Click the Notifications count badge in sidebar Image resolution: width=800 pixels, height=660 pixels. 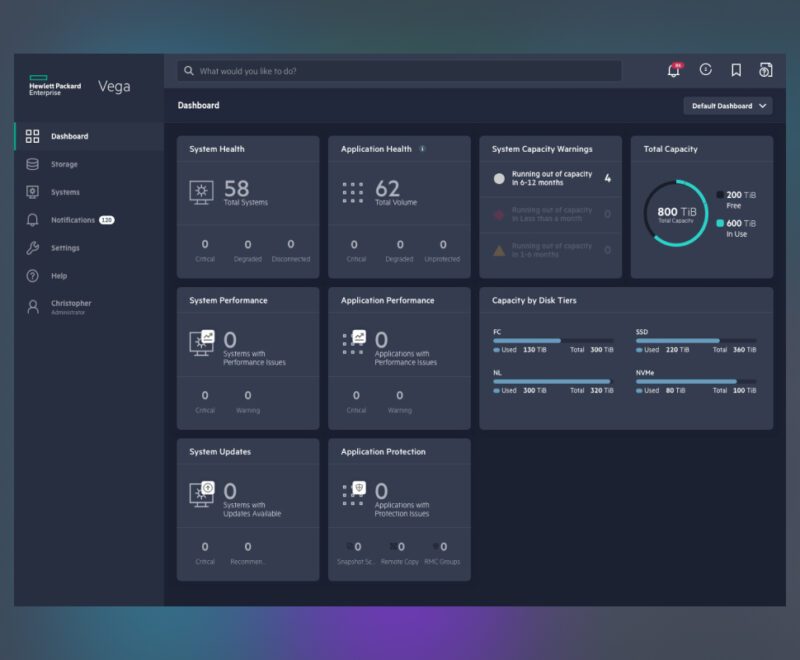pos(107,220)
